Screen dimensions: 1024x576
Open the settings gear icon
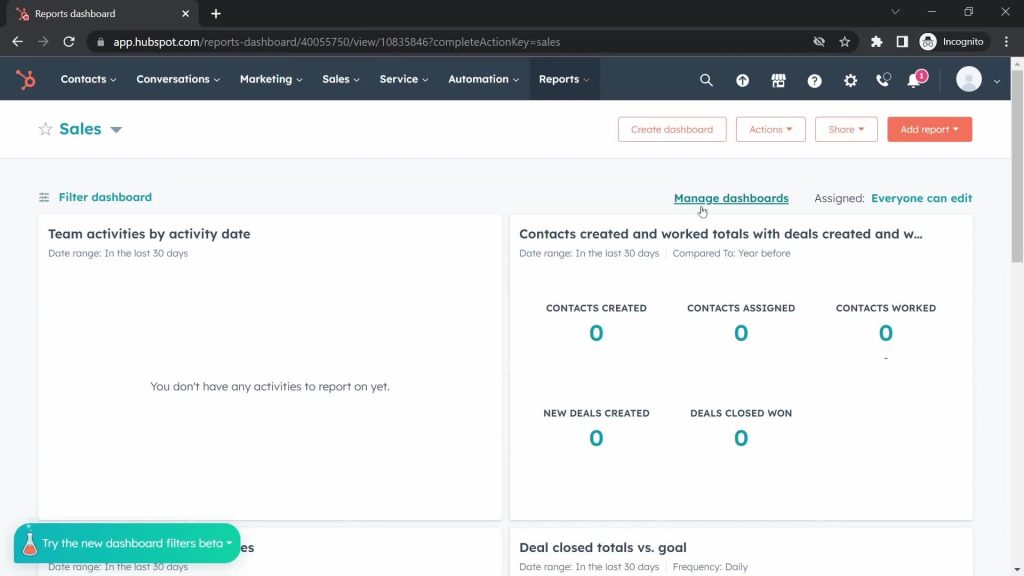pos(850,80)
